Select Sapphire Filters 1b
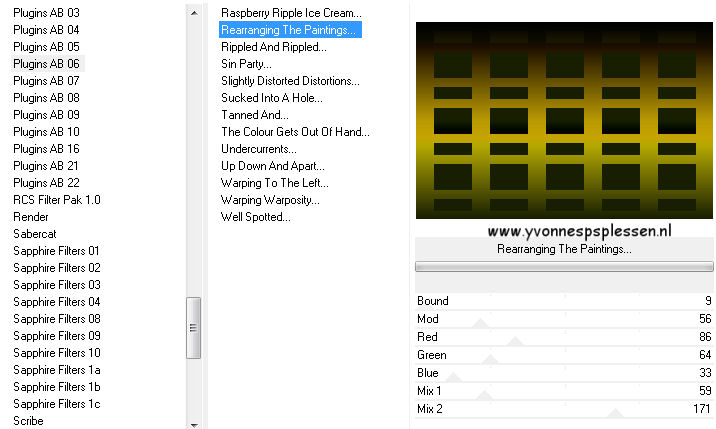Screen dimensions: 716x429 tap(57, 387)
